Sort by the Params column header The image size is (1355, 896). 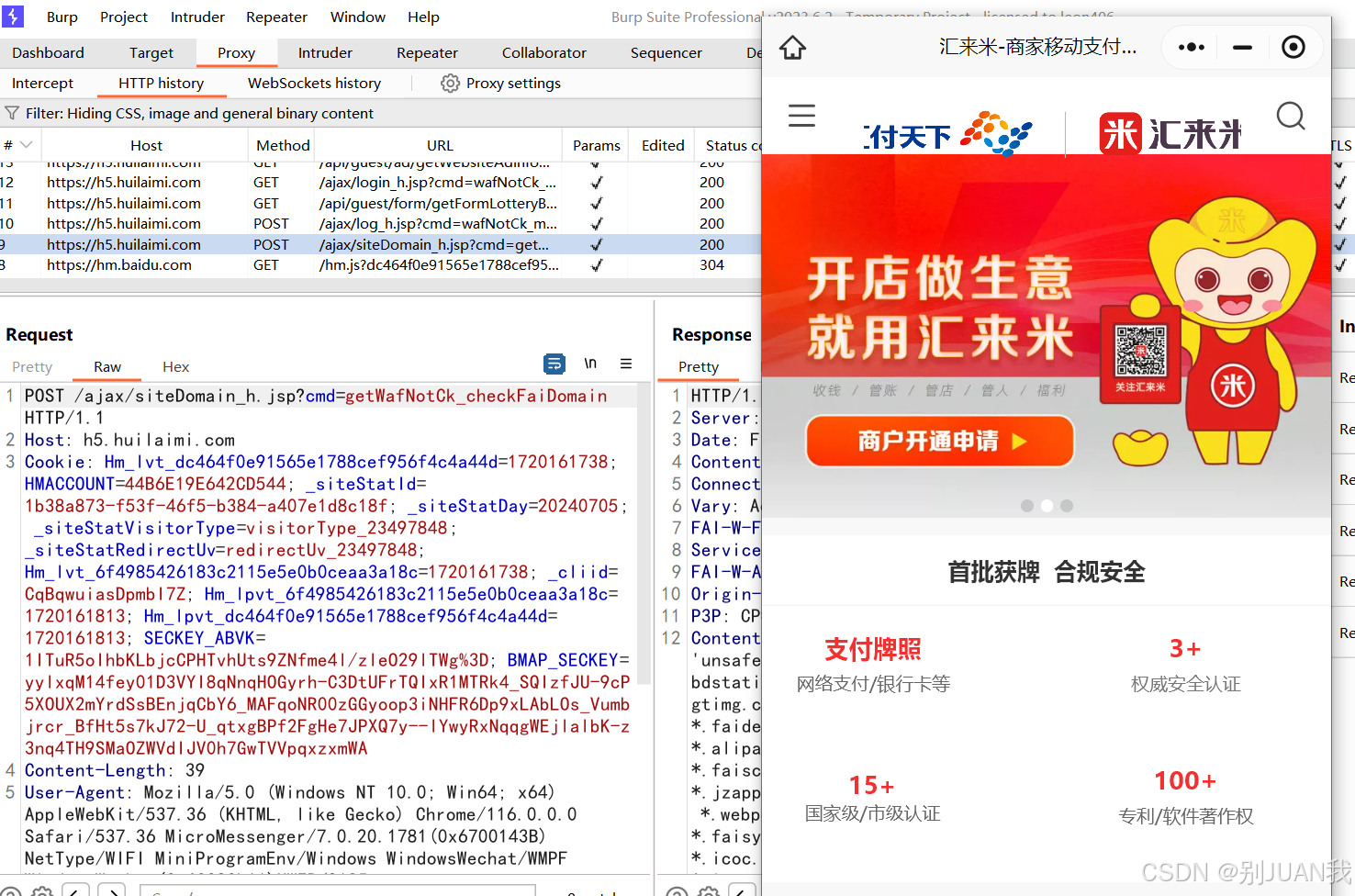pyautogui.click(x=597, y=145)
